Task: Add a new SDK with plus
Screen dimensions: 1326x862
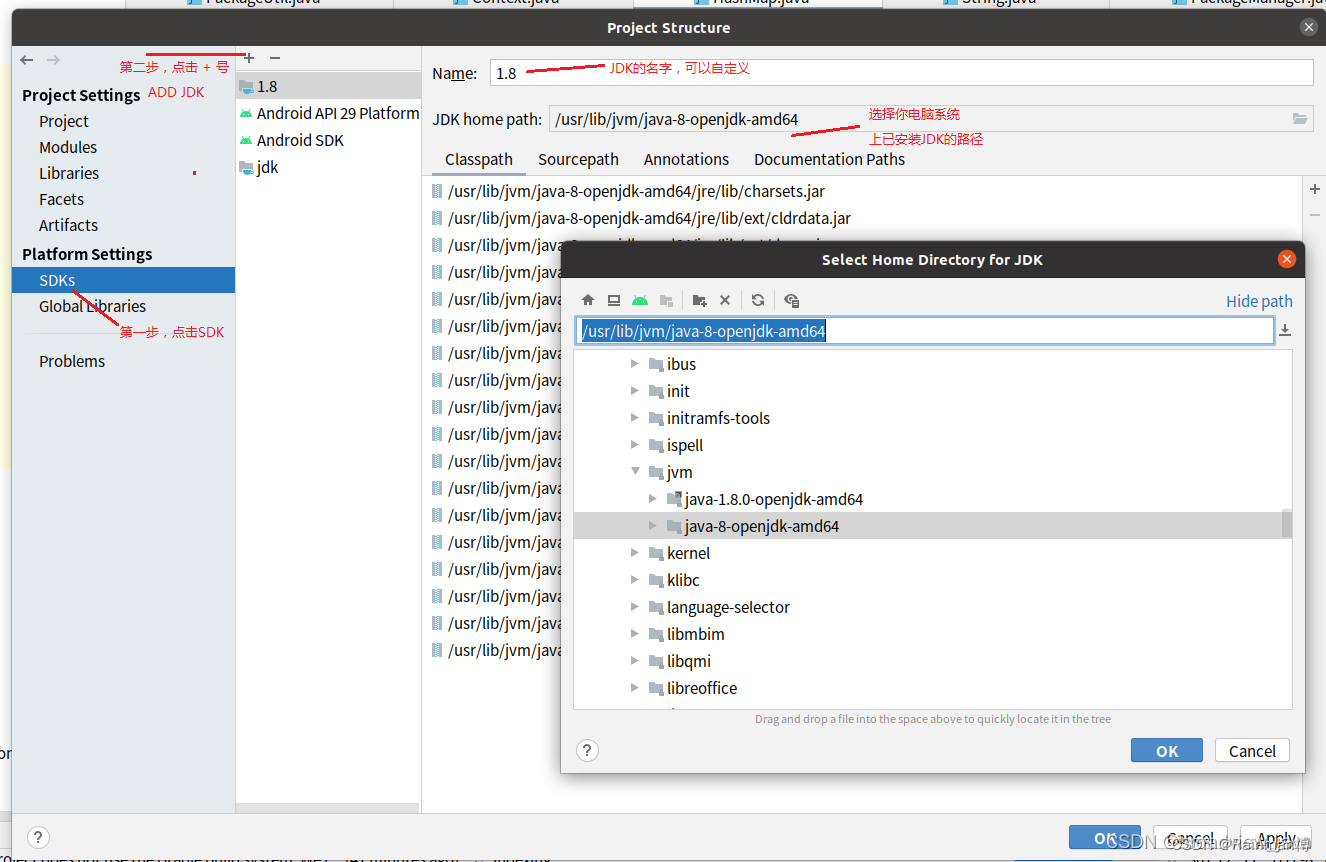Action: click(x=249, y=59)
